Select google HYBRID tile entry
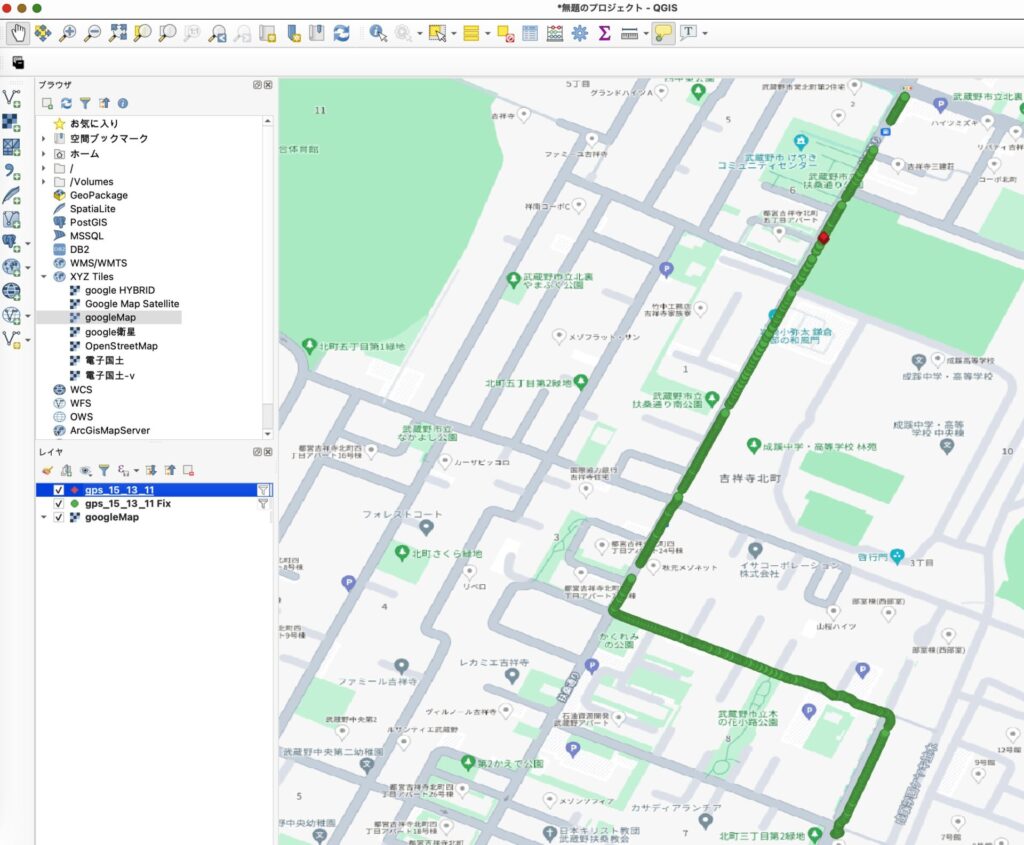This screenshot has height=845, width=1024. [x=120, y=291]
